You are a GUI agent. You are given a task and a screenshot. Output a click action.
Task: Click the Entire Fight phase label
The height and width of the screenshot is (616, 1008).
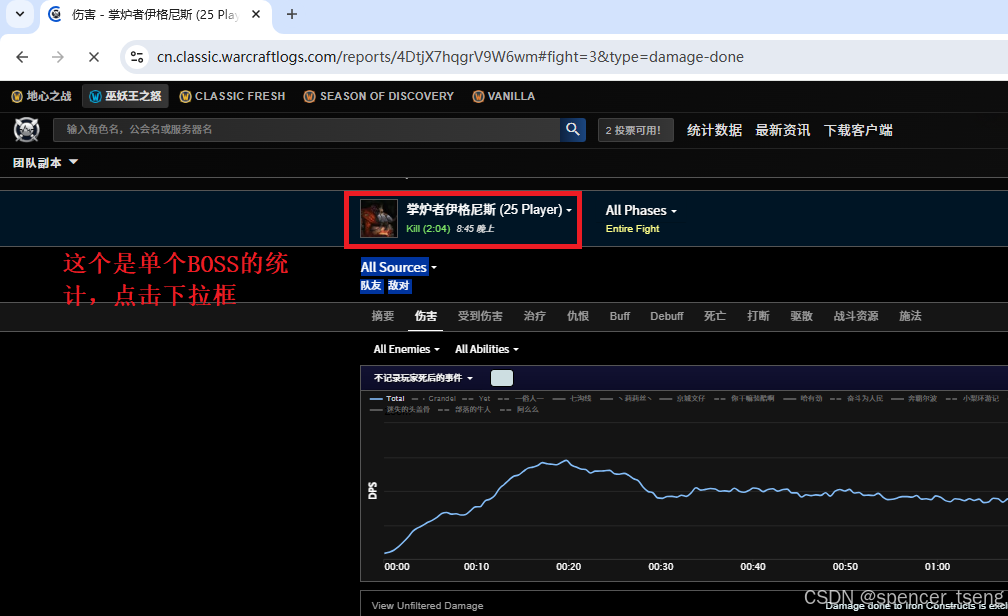click(x=633, y=229)
